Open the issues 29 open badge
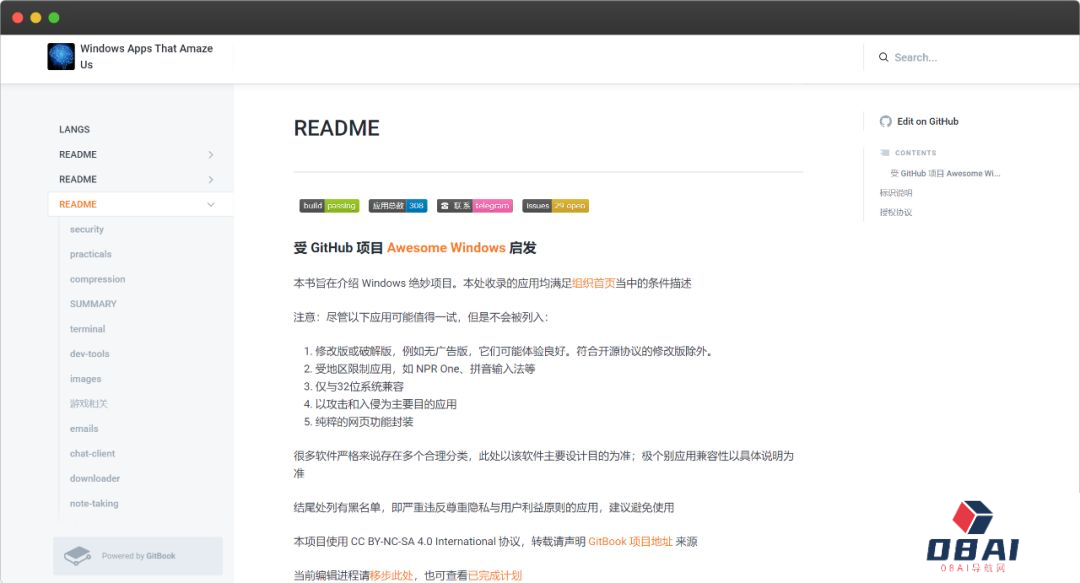1080x583 pixels. (x=555, y=205)
